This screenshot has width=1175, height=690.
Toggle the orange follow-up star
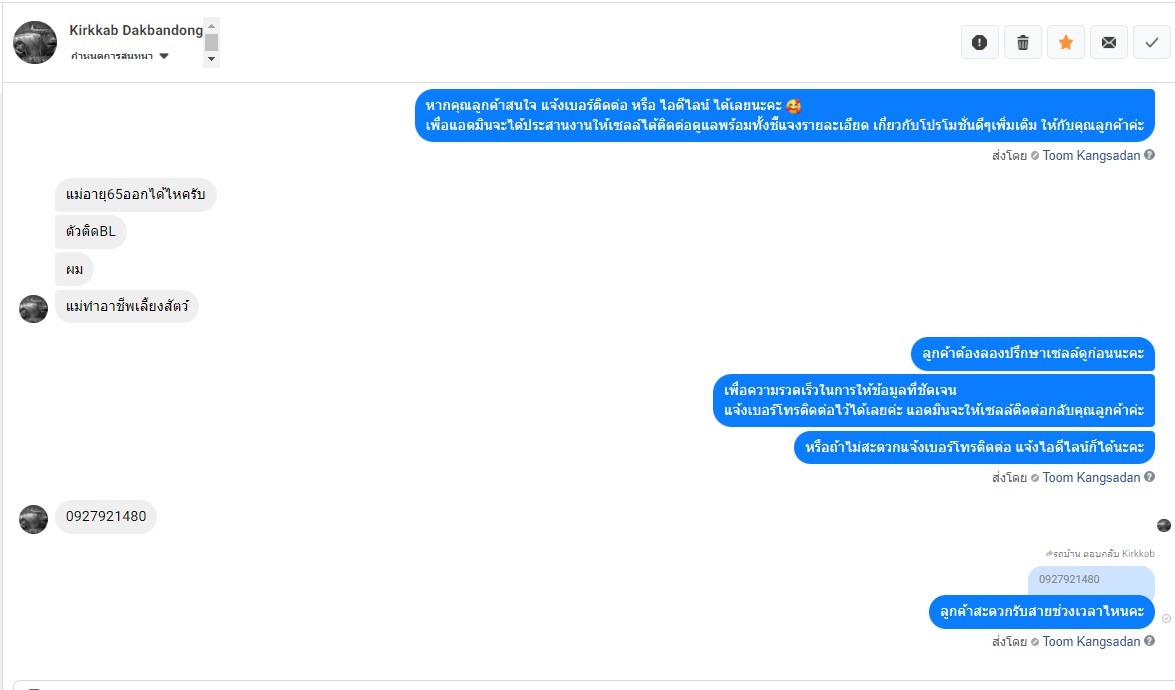(x=1066, y=43)
